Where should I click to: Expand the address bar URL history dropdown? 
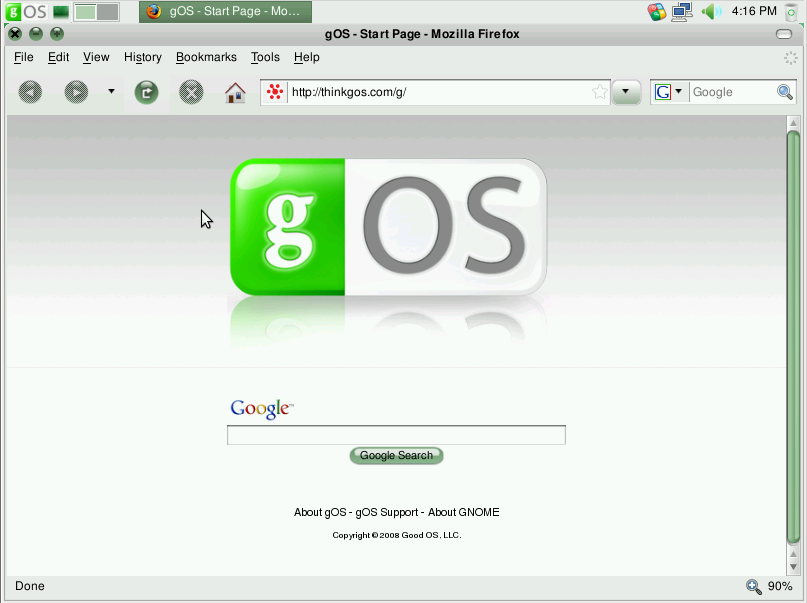pos(626,92)
